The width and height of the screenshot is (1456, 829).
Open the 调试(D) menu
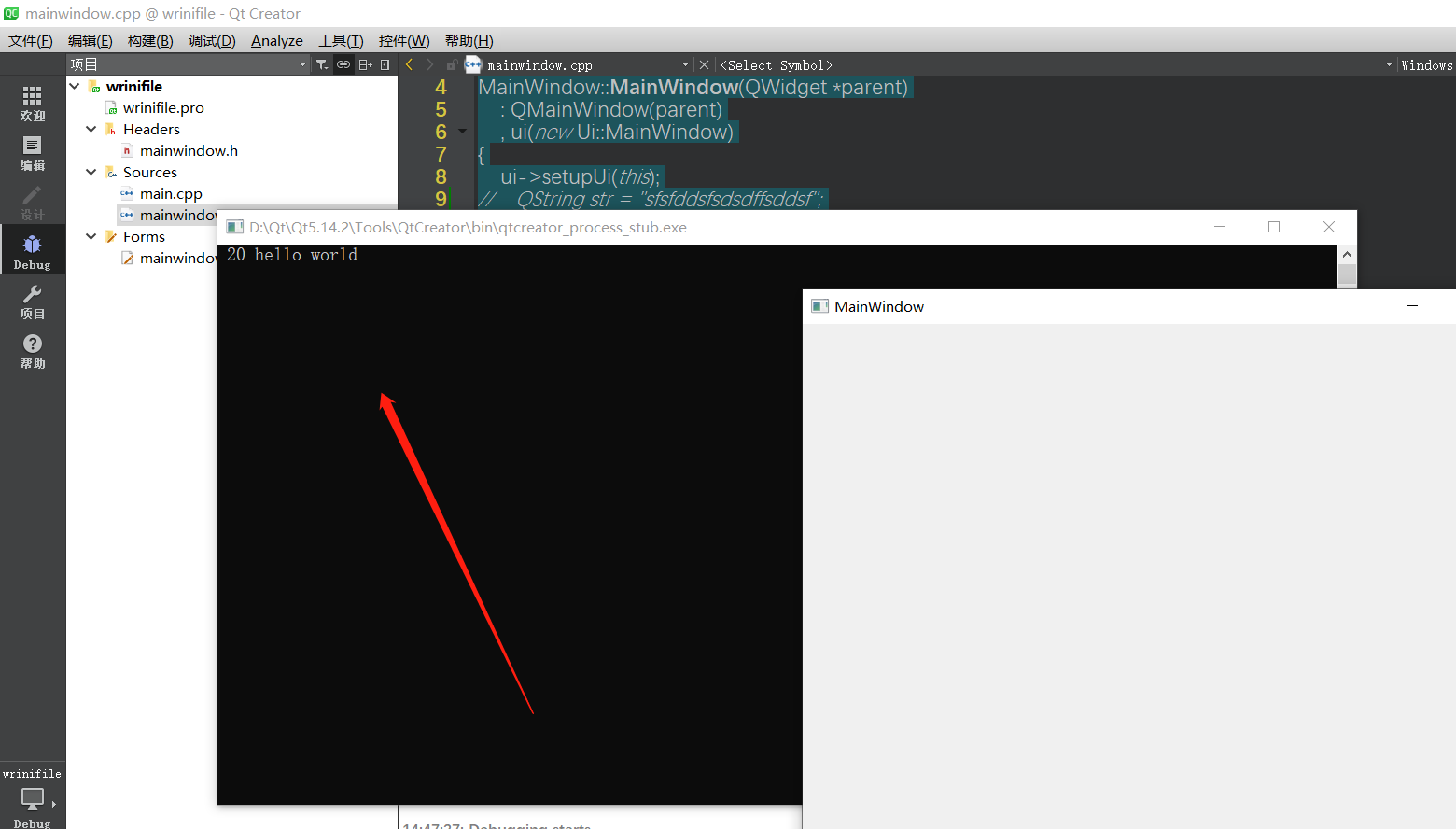point(212,40)
